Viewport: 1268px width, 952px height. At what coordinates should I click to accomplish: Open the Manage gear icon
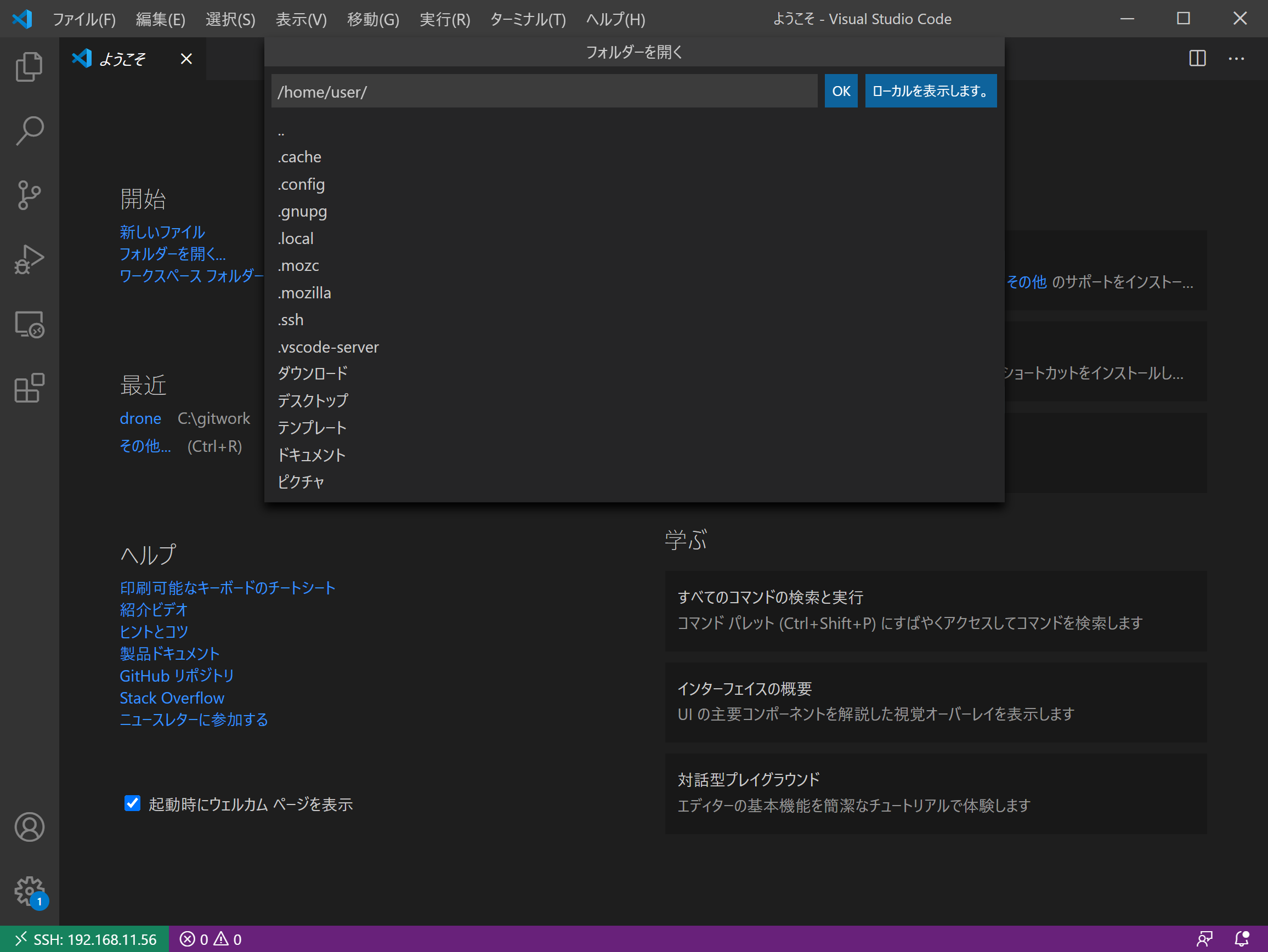point(29,891)
